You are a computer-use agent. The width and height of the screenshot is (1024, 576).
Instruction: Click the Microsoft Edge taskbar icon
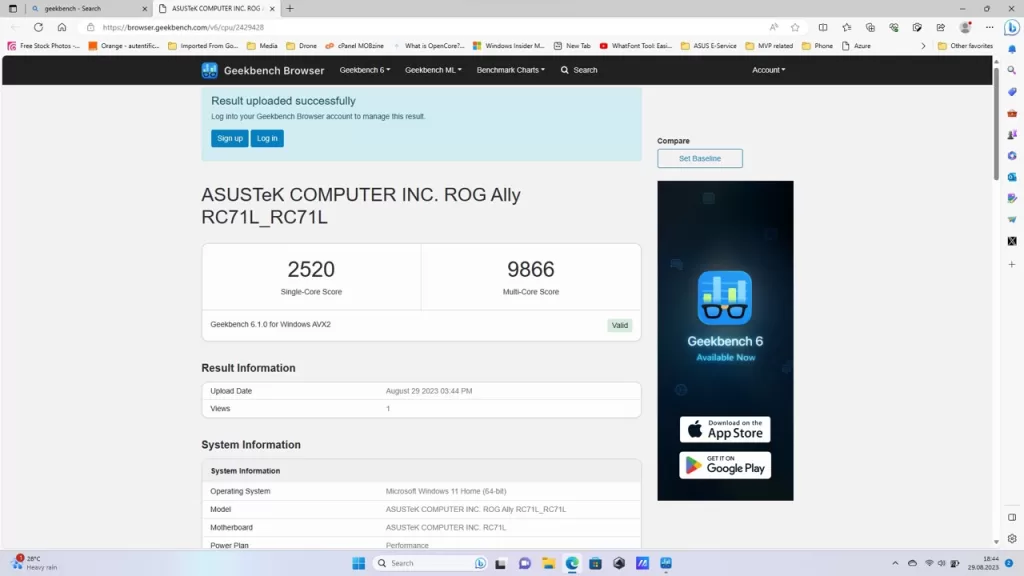[571, 564]
